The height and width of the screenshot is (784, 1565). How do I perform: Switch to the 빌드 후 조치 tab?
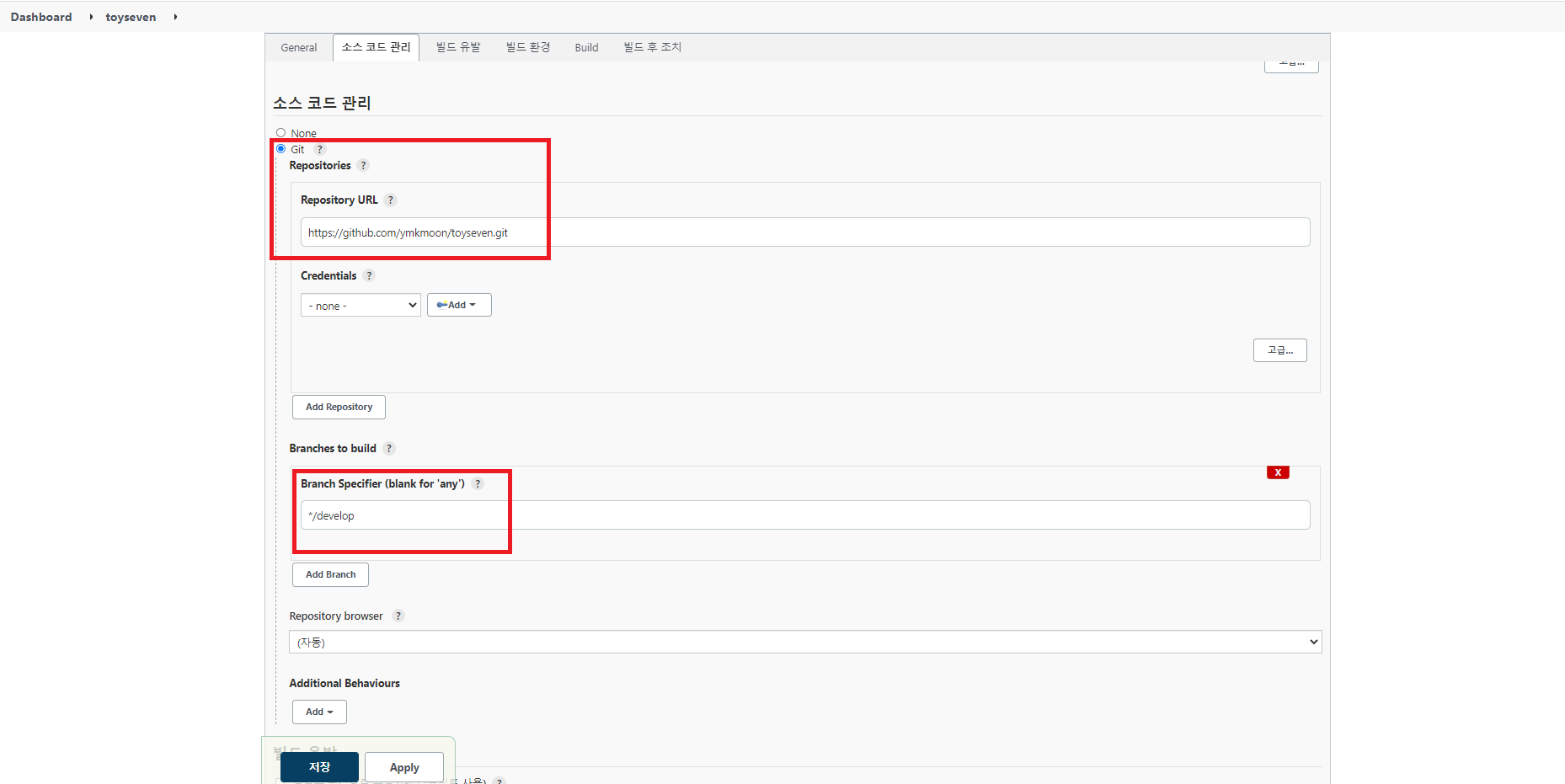click(653, 47)
